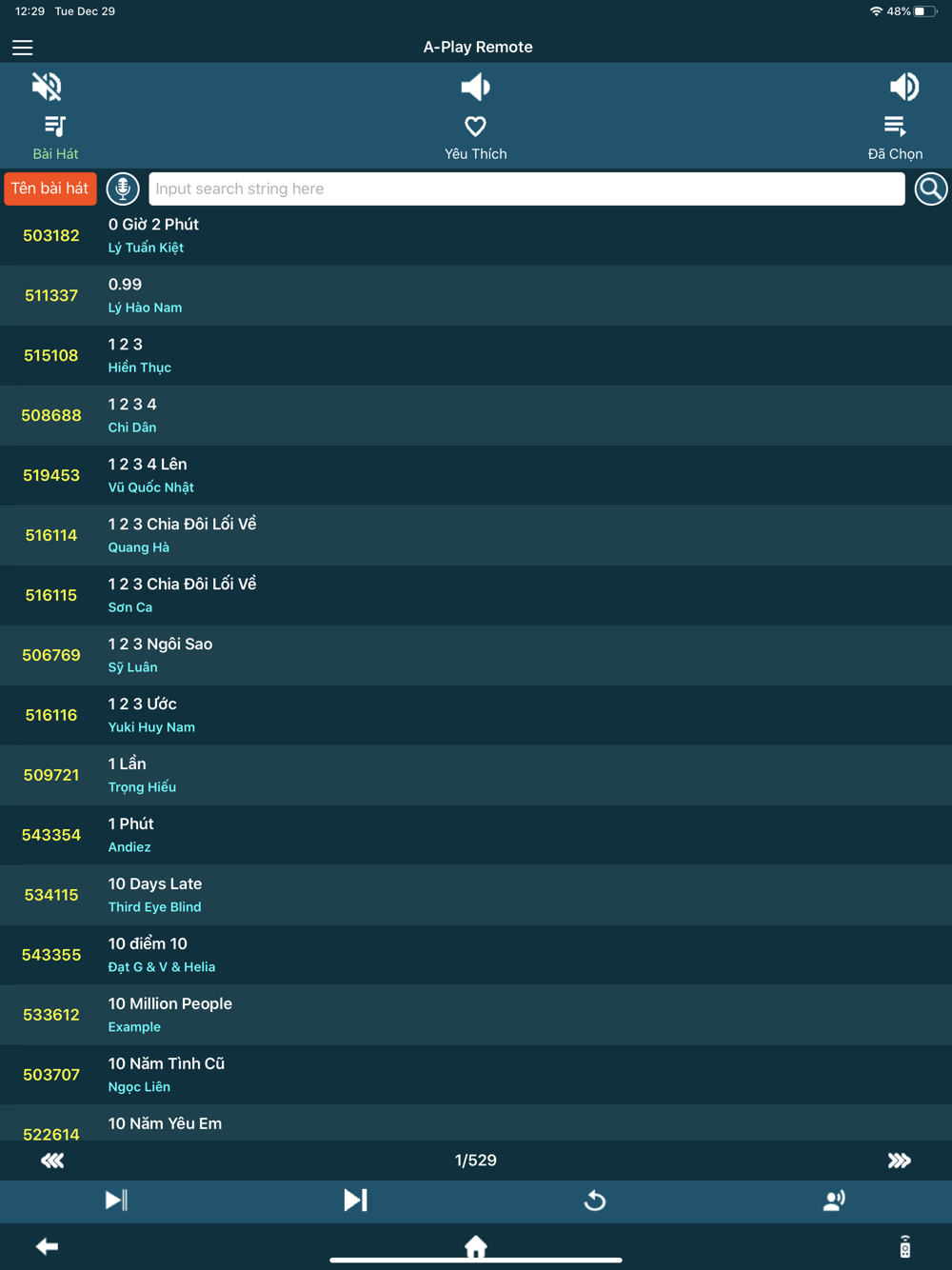The width and height of the screenshot is (952, 1270).
Task: Click song number 511337
Action: click(51, 295)
